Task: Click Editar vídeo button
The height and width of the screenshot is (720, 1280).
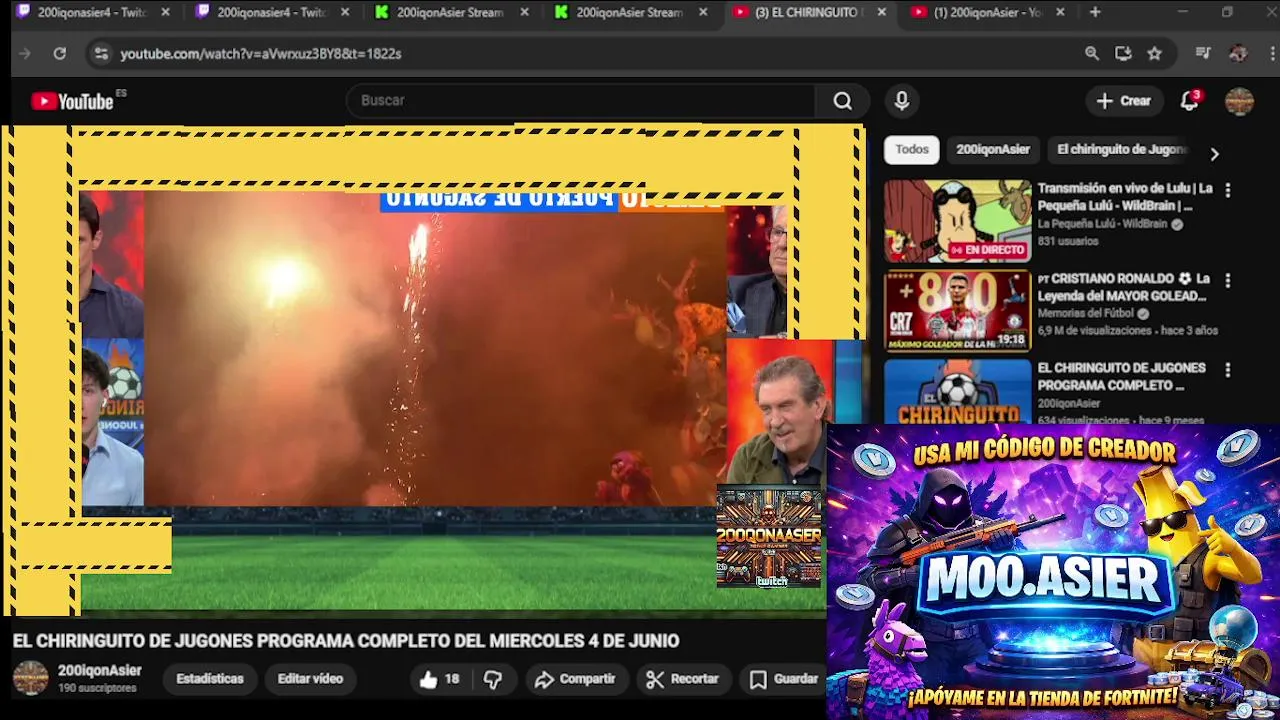Action: coord(310,679)
